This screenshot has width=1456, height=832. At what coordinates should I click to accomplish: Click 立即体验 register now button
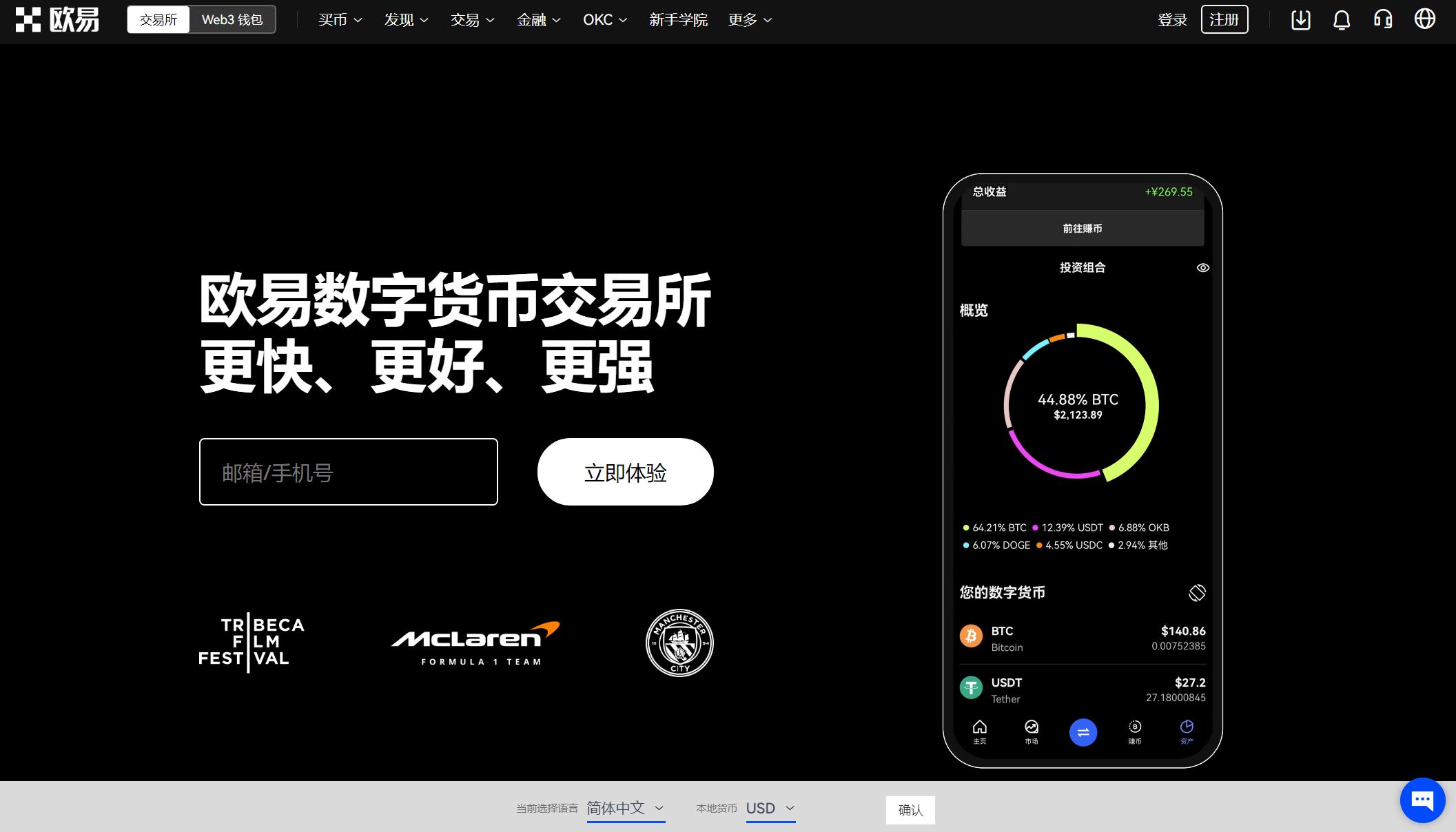625,472
